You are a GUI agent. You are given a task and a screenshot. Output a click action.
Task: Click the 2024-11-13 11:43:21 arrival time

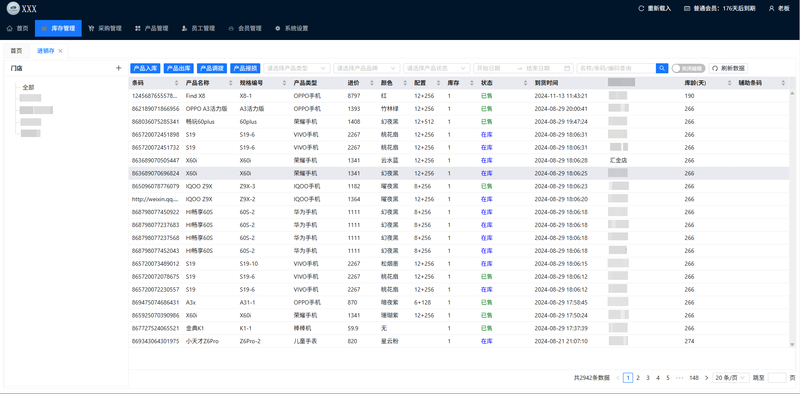(x=561, y=95)
